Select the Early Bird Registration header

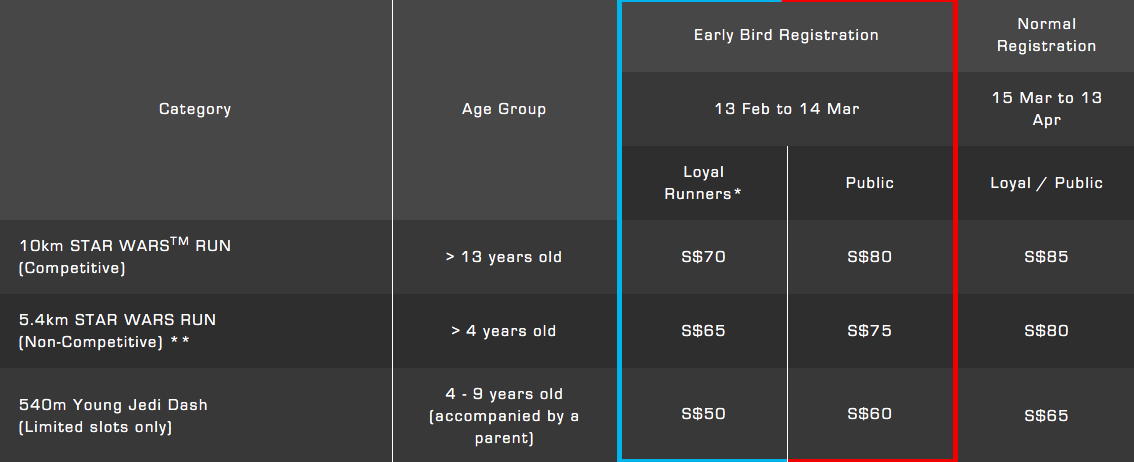[787, 35]
